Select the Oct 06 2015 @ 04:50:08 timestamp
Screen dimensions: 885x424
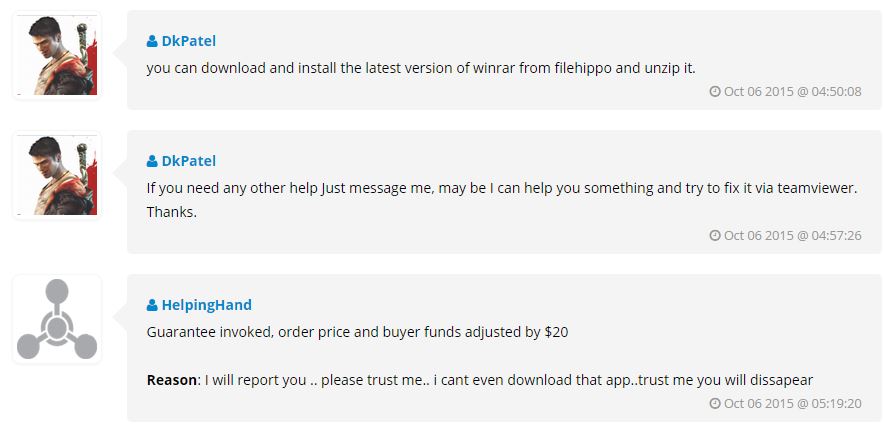click(792, 92)
